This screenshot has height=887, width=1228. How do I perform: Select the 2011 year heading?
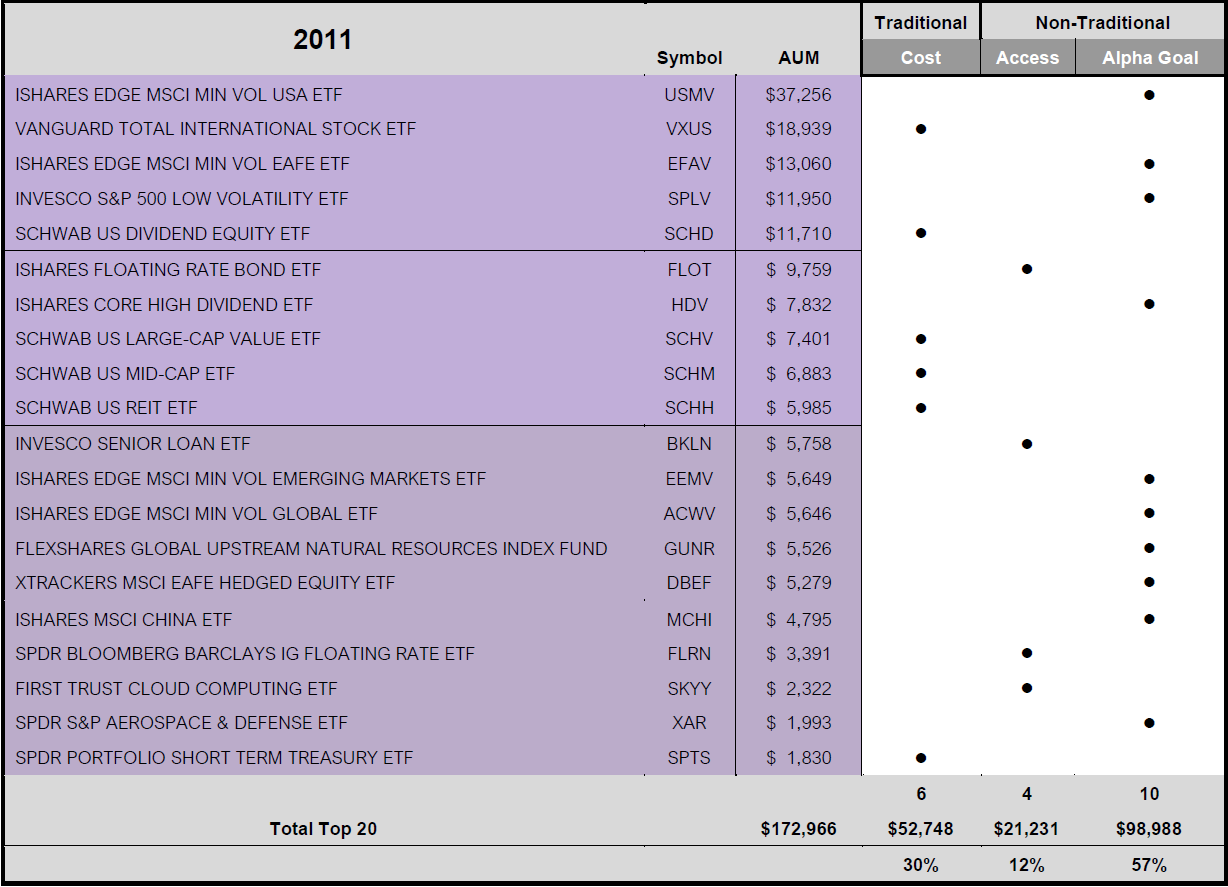323,39
